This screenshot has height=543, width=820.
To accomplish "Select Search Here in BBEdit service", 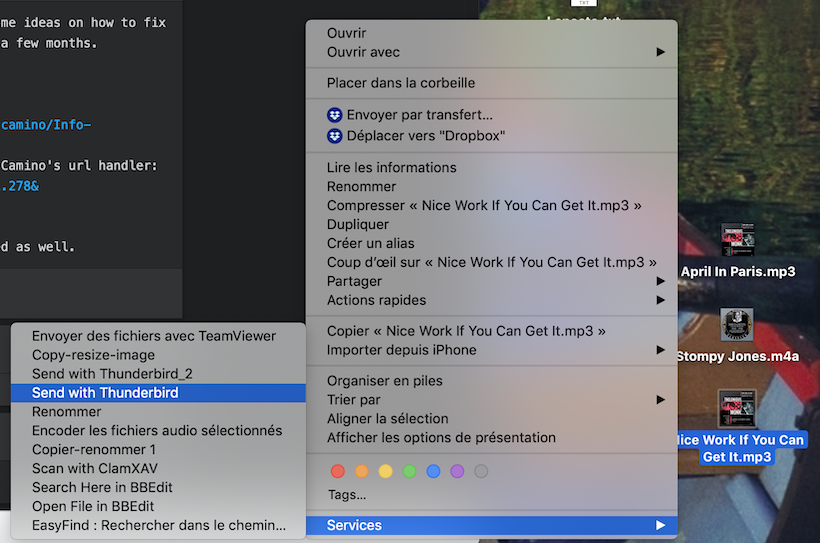I will [158, 487].
